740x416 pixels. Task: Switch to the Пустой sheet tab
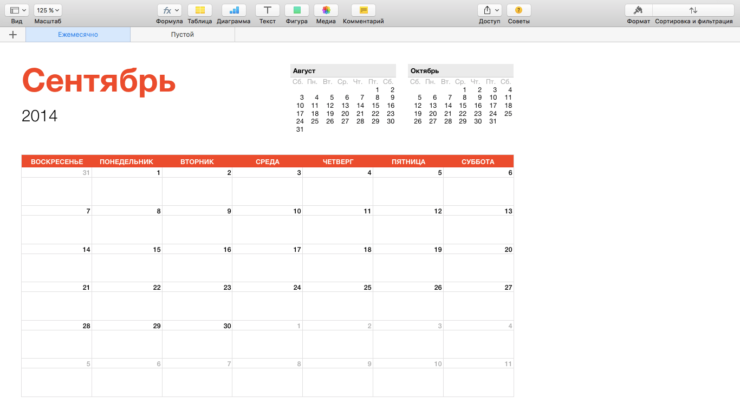click(182, 34)
